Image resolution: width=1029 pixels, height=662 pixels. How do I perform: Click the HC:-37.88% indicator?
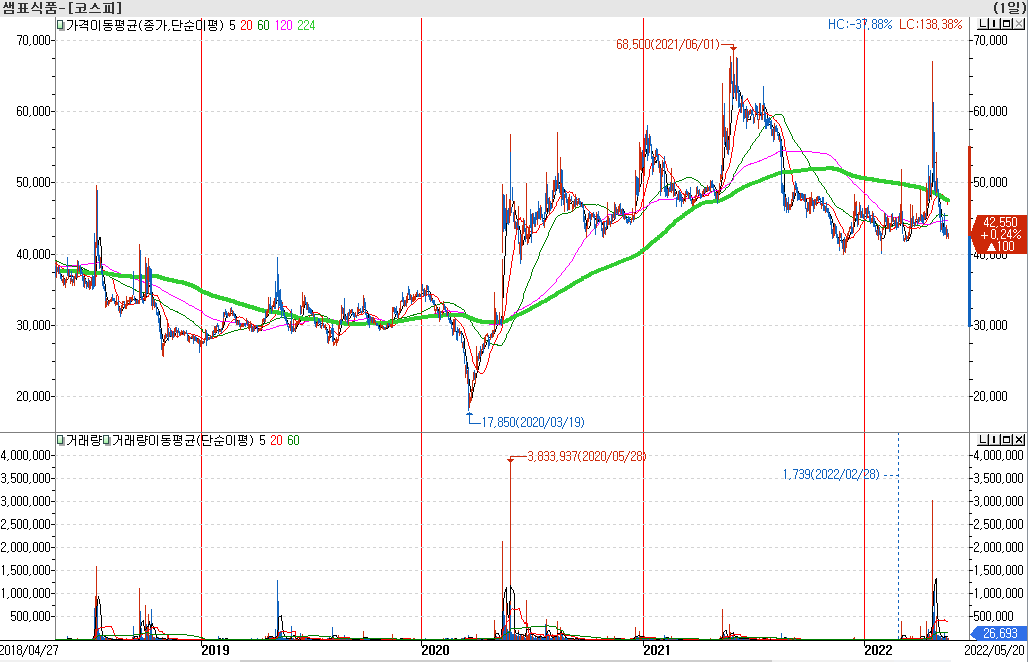coord(860,25)
